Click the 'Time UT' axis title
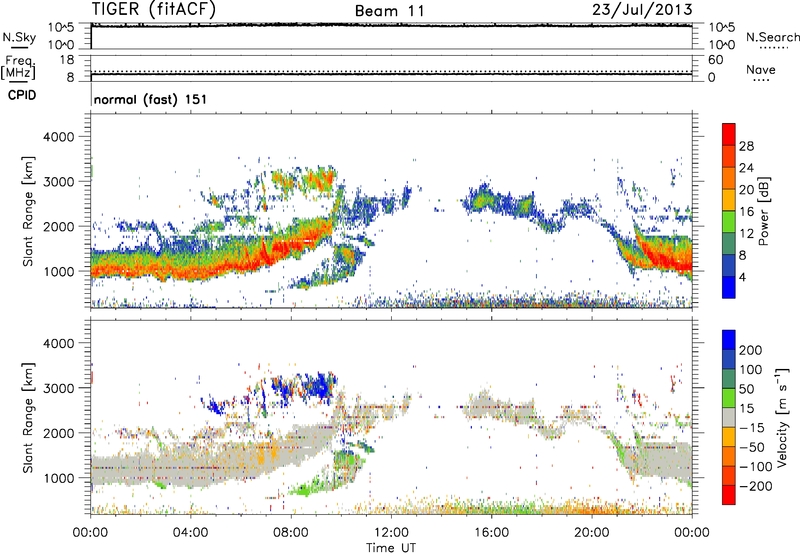Screen dimensions: 800x554 (391, 548)
